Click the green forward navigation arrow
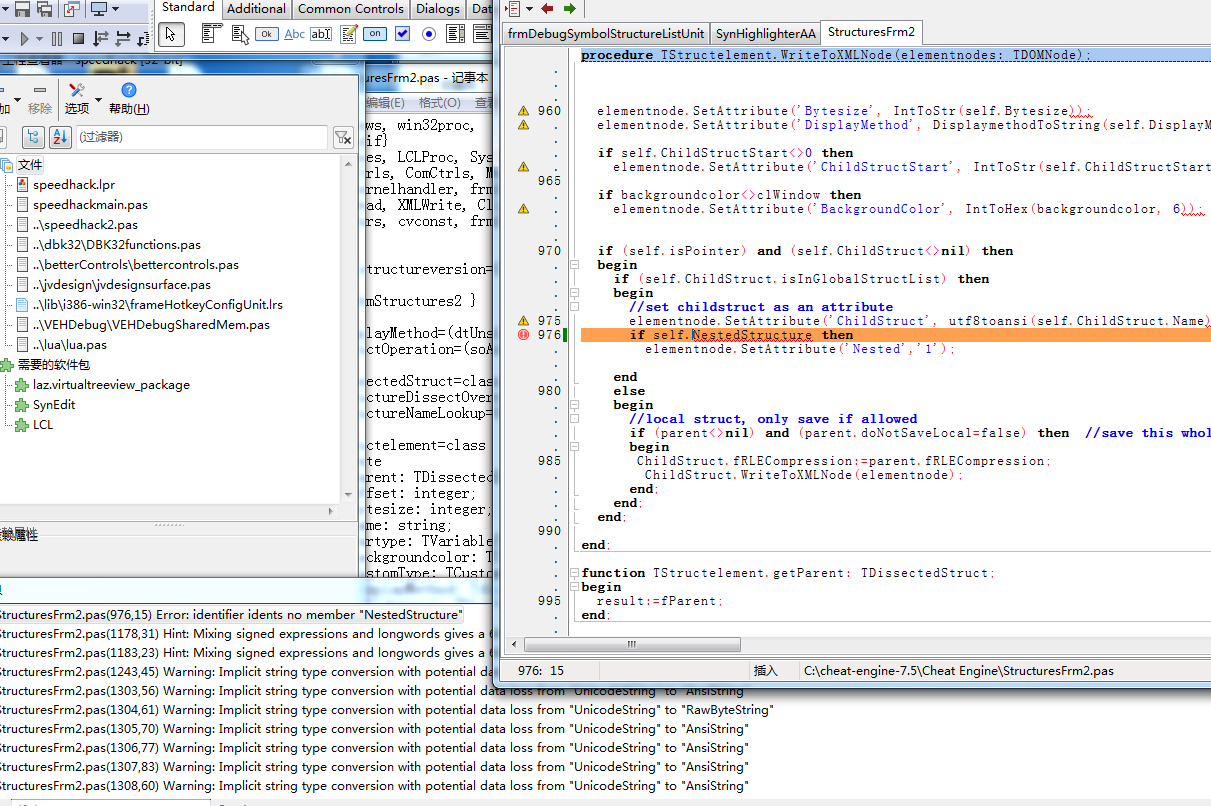The width and height of the screenshot is (1211, 806). [570, 9]
